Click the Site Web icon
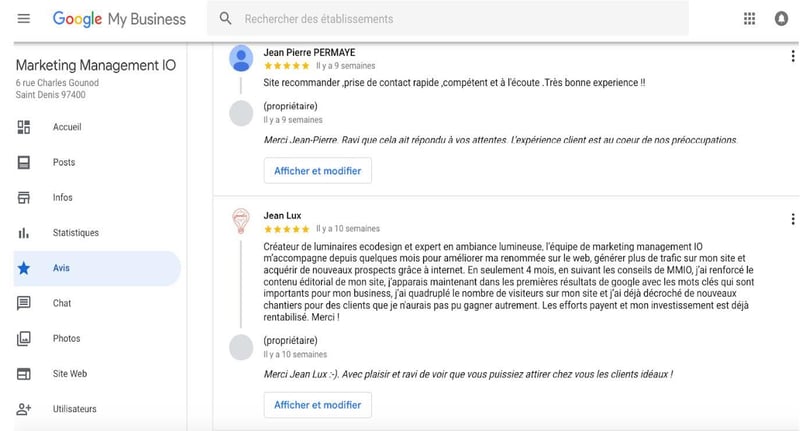 pyautogui.click(x=24, y=373)
